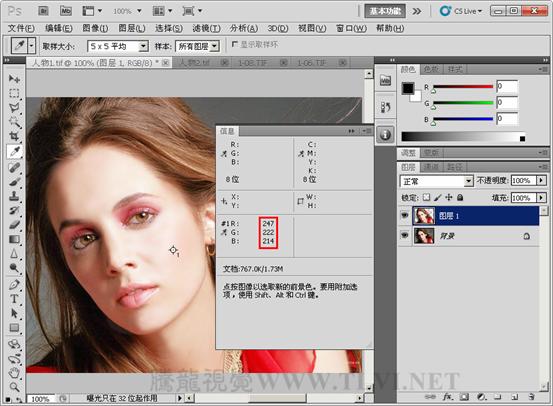Select the Brush tool
553x406 pixels.
pyautogui.click(x=14, y=181)
